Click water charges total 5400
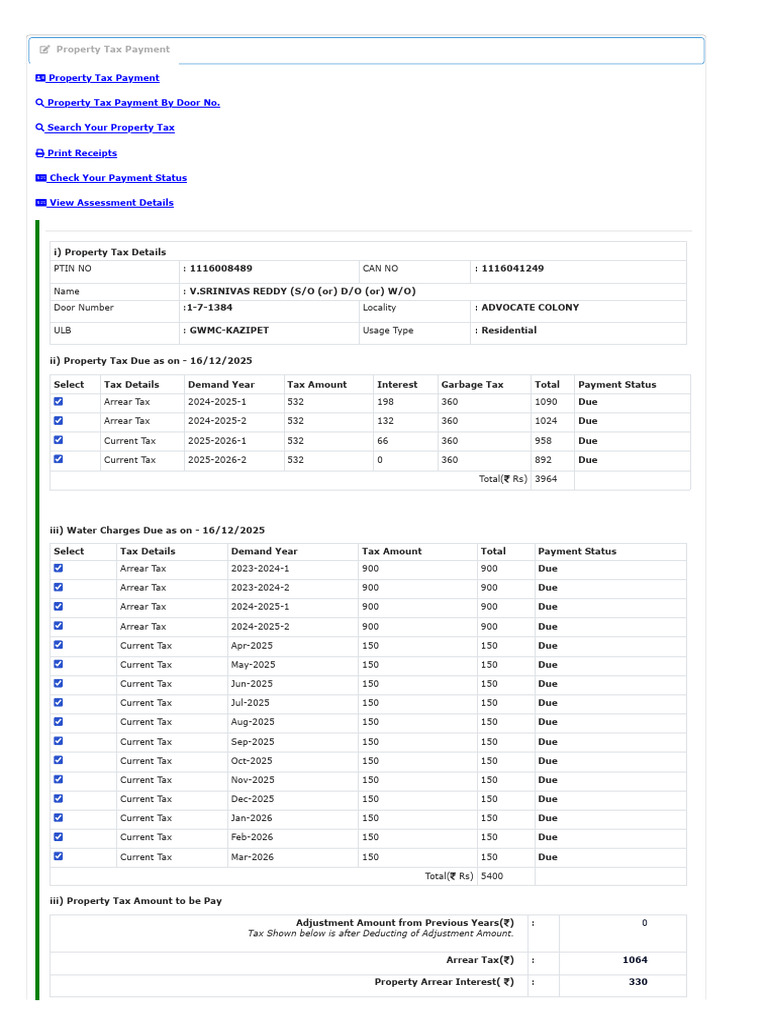768x1024 pixels. (492, 876)
